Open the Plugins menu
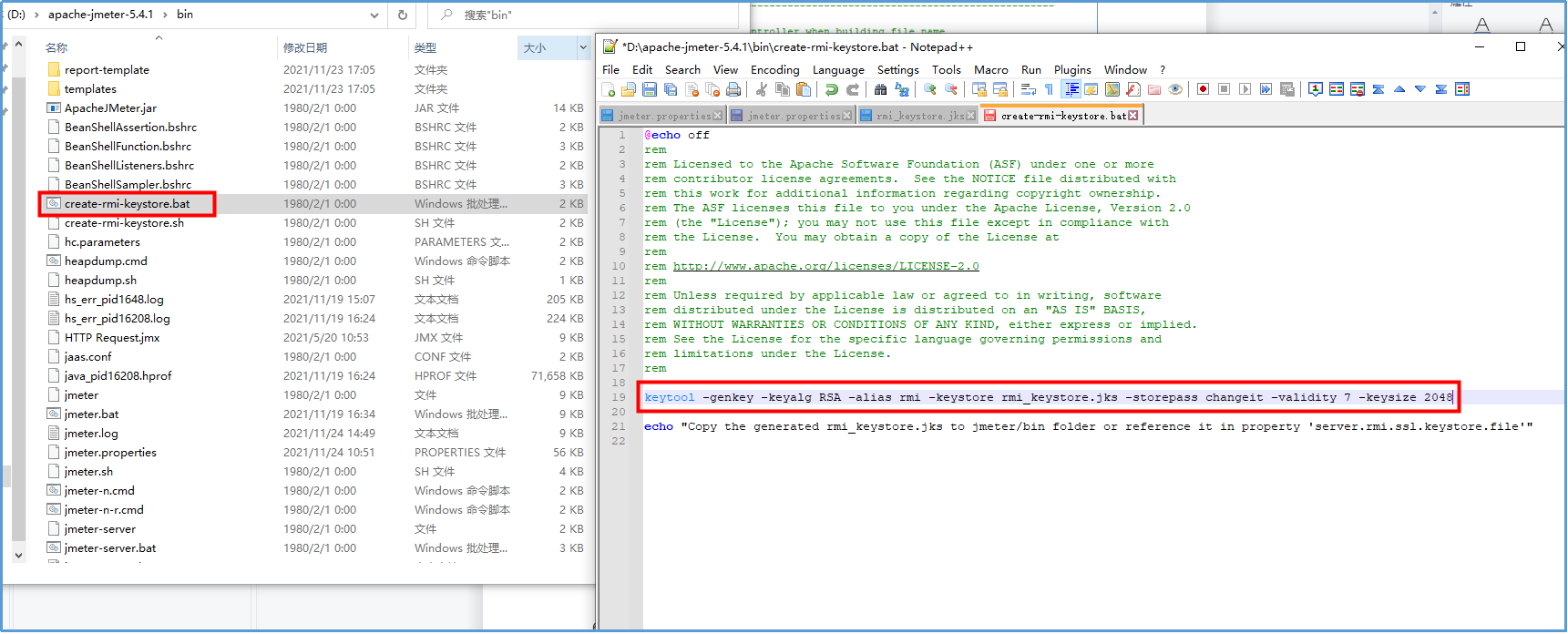The height and width of the screenshot is (634, 1568). [1072, 70]
